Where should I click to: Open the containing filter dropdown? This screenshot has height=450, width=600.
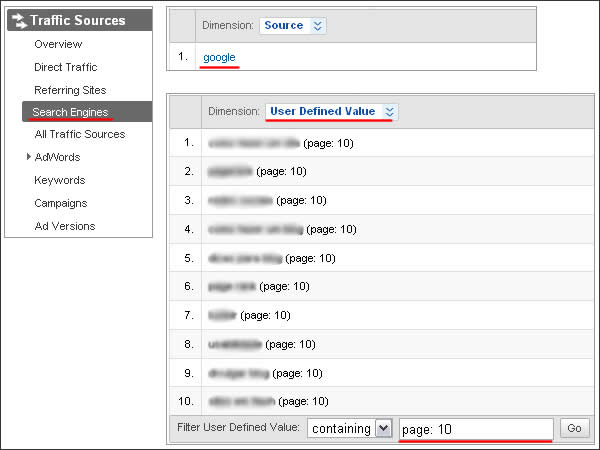coord(350,428)
